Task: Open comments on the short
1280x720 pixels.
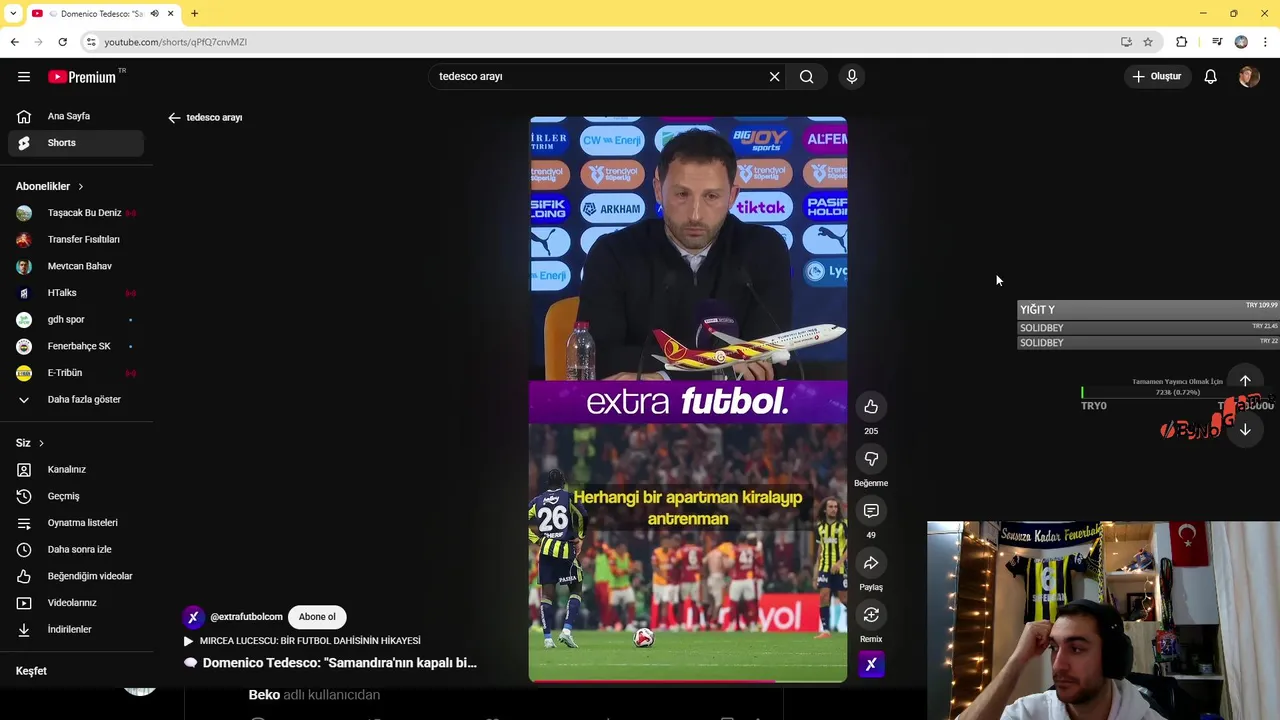Action: 871,511
